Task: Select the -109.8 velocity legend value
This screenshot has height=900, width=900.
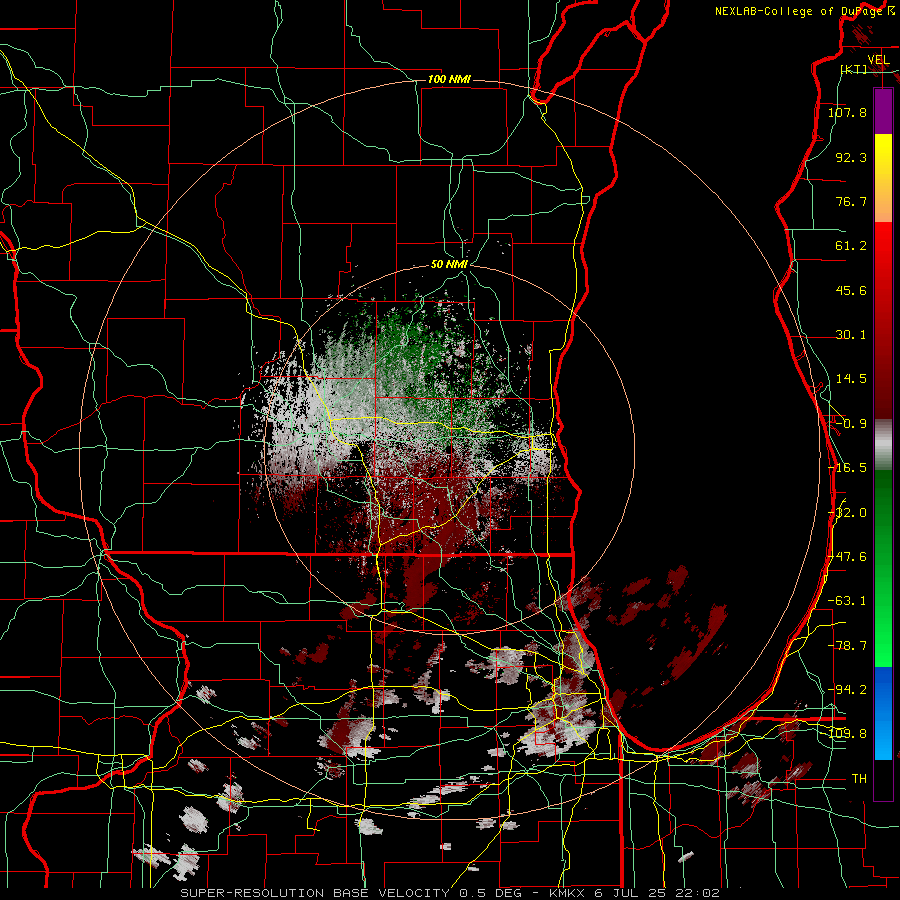Action: [847, 734]
